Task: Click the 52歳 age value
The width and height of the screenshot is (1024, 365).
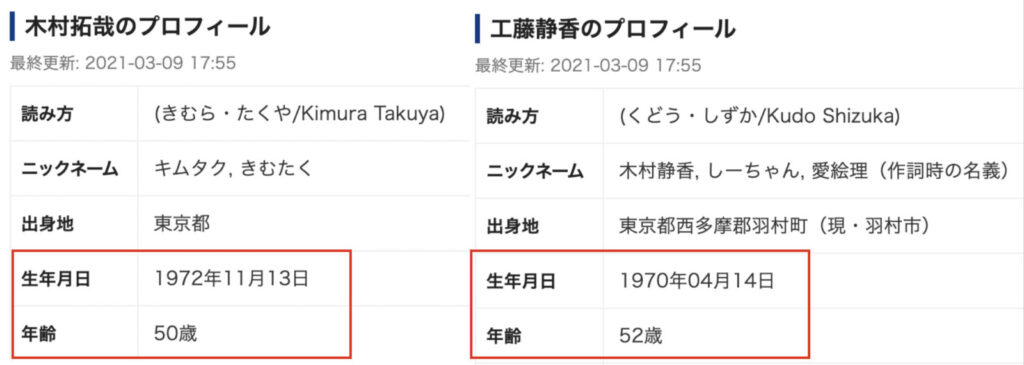Action: pos(641,336)
